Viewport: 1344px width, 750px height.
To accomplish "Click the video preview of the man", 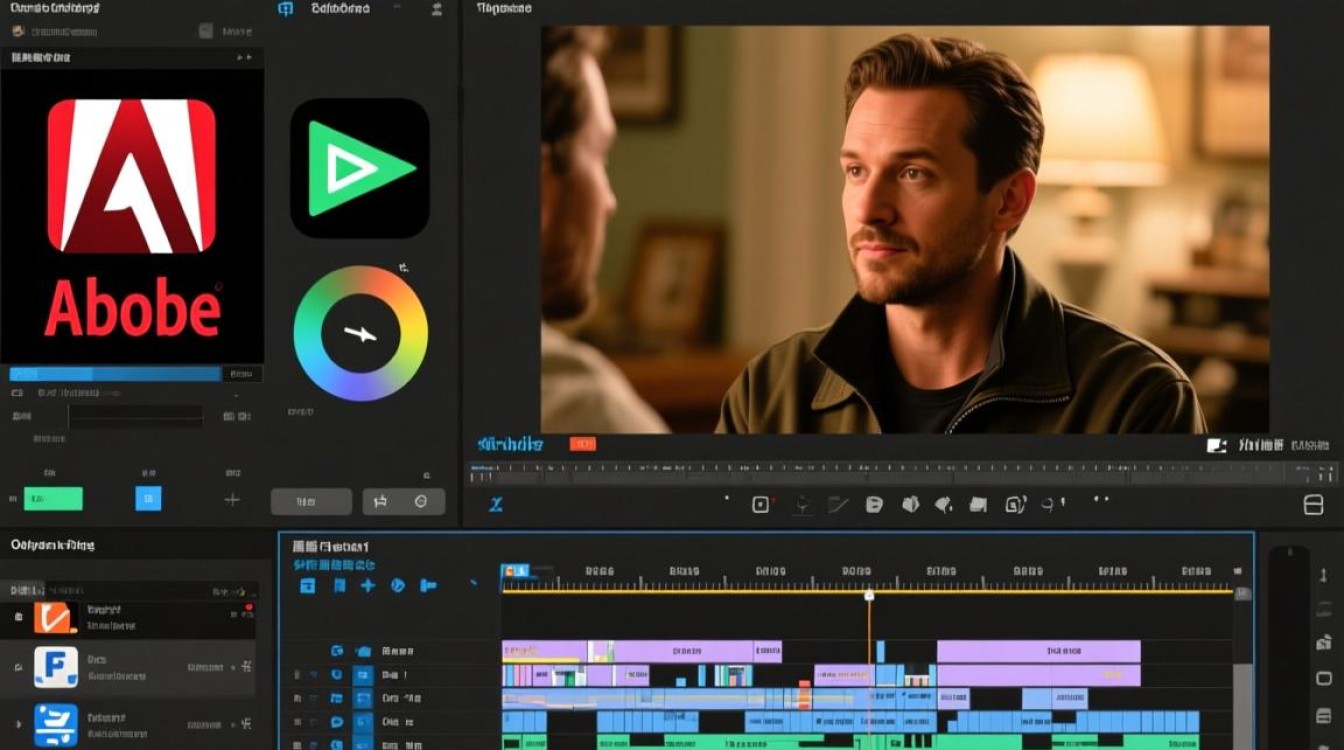I will 905,229.
